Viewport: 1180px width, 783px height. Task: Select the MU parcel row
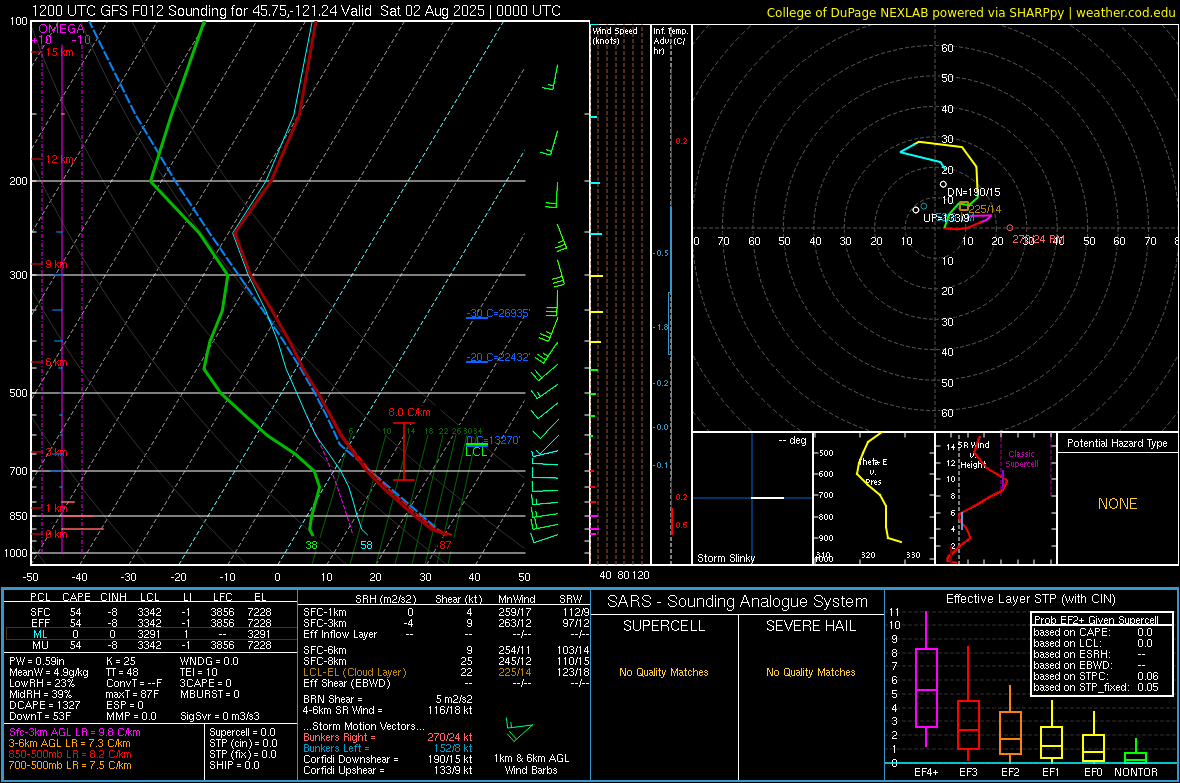[151, 645]
